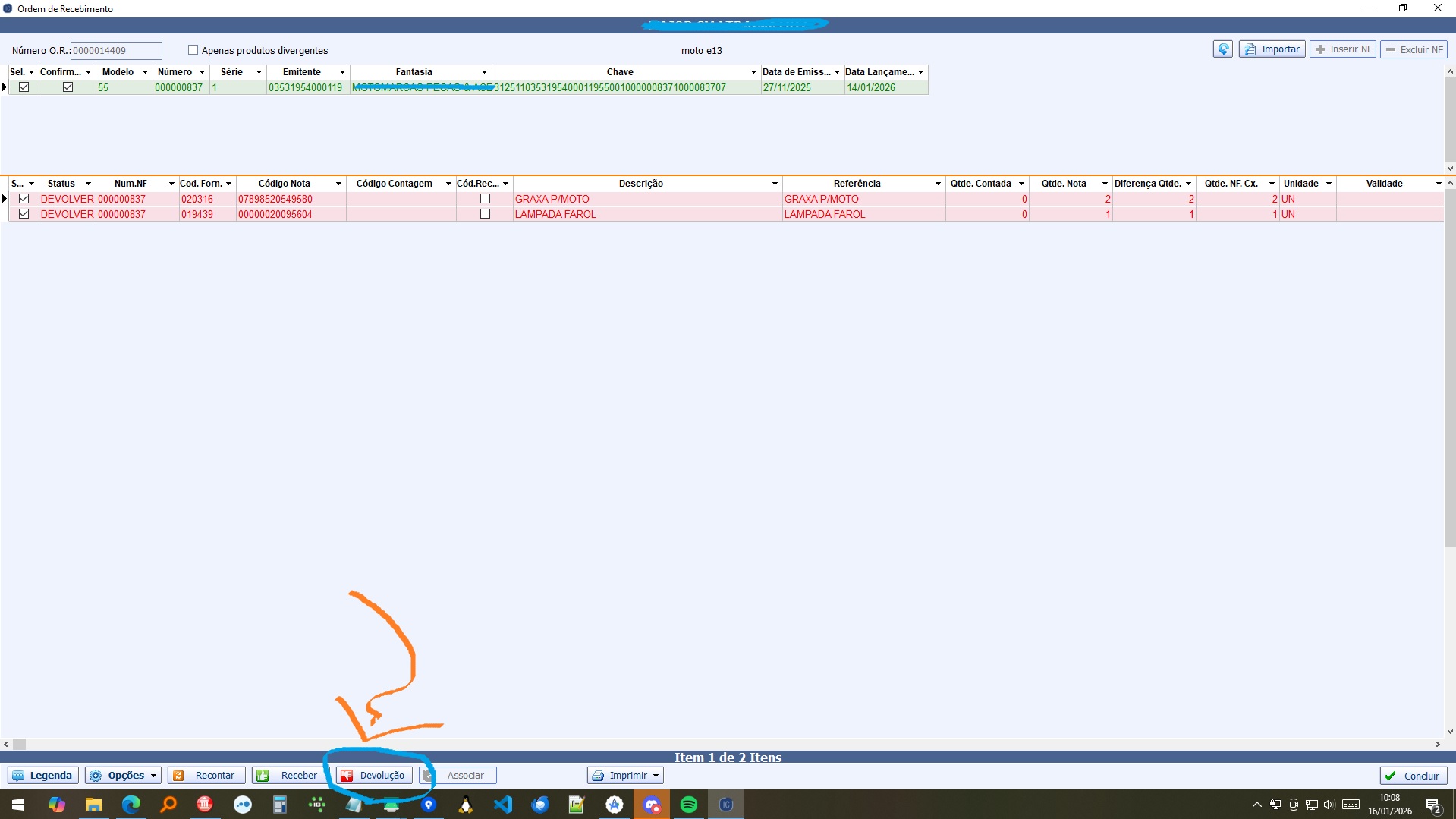Open the Legenda speech-bubble button
1456x819 pixels.
[43, 775]
